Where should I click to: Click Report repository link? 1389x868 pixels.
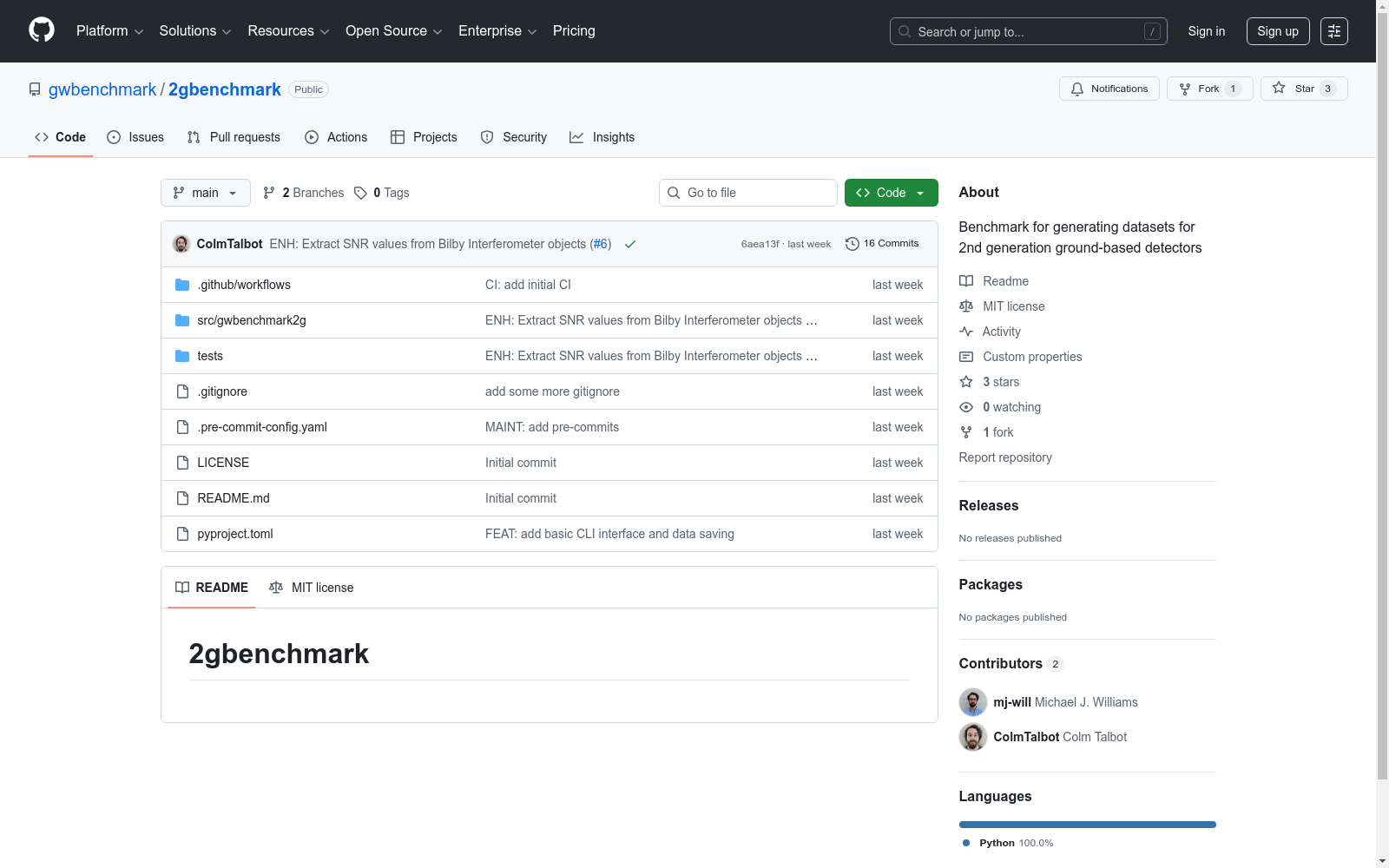click(1005, 457)
